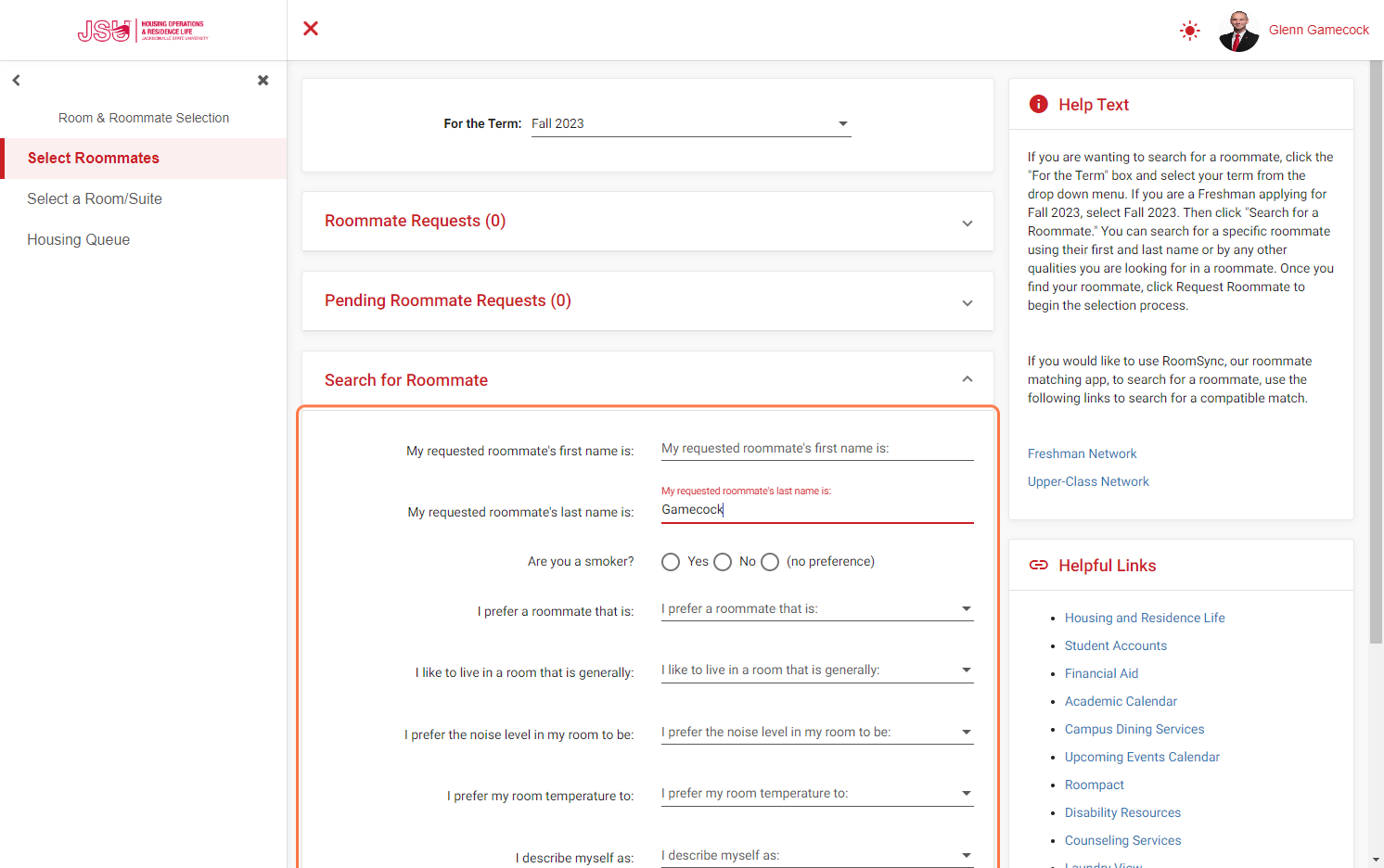Image resolution: width=1384 pixels, height=868 pixels.
Task: Click the page vertical scrollbar
Action: click(x=1377, y=352)
